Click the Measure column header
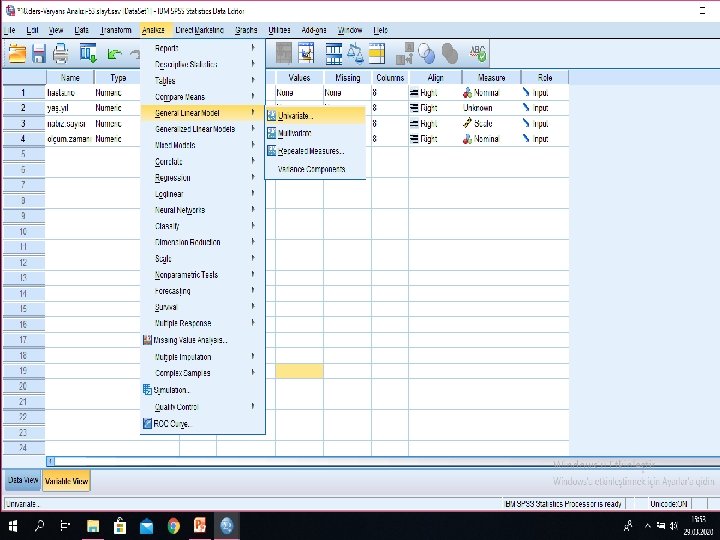The height and width of the screenshot is (540, 720). (x=491, y=78)
